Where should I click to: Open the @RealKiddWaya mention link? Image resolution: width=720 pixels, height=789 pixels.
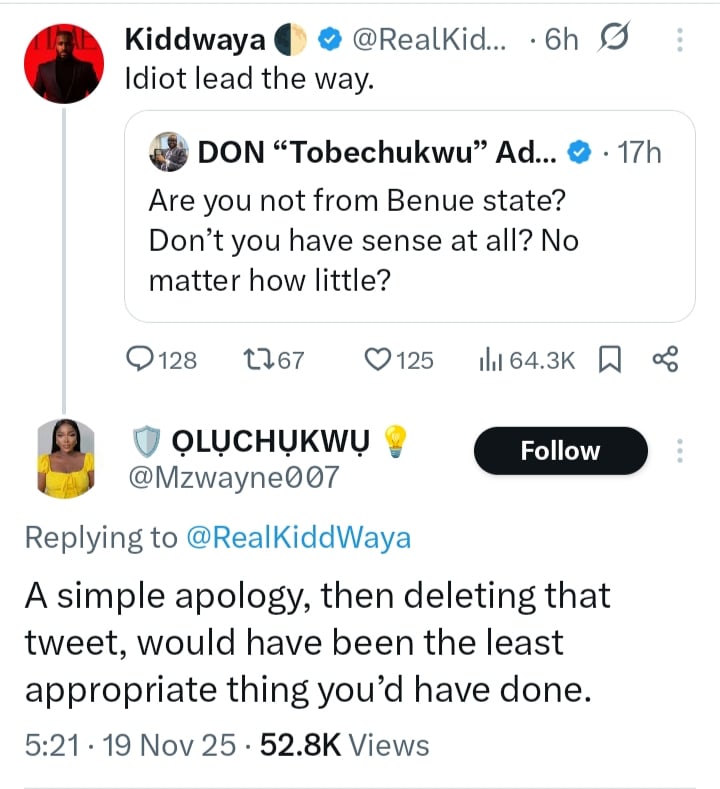pyautogui.click(x=298, y=537)
